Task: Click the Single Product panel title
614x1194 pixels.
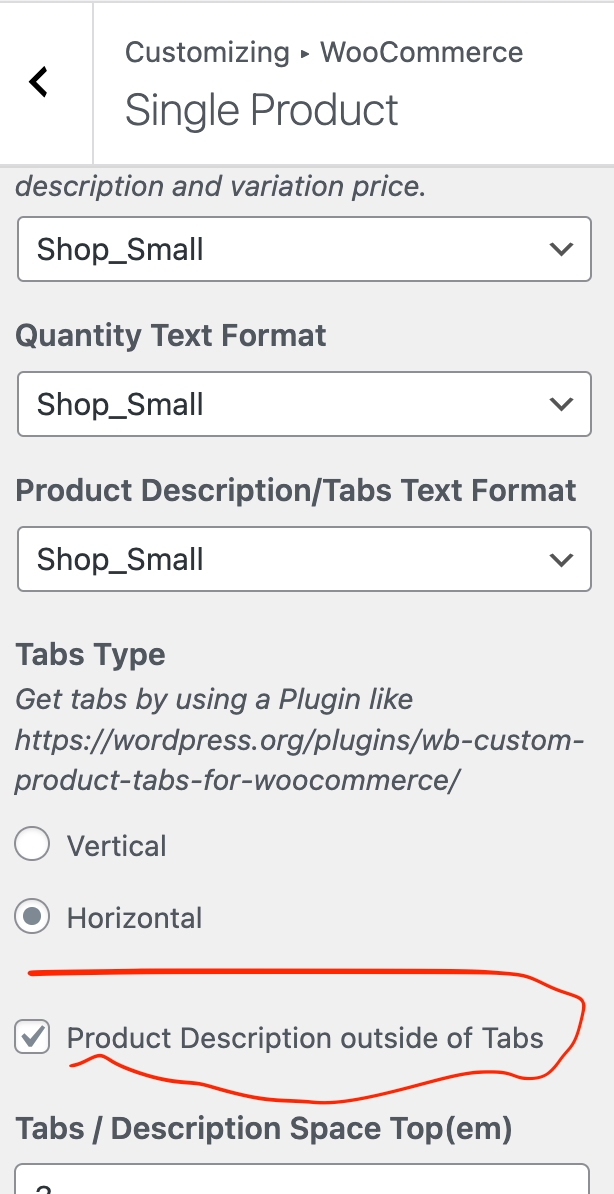Action: click(x=262, y=110)
